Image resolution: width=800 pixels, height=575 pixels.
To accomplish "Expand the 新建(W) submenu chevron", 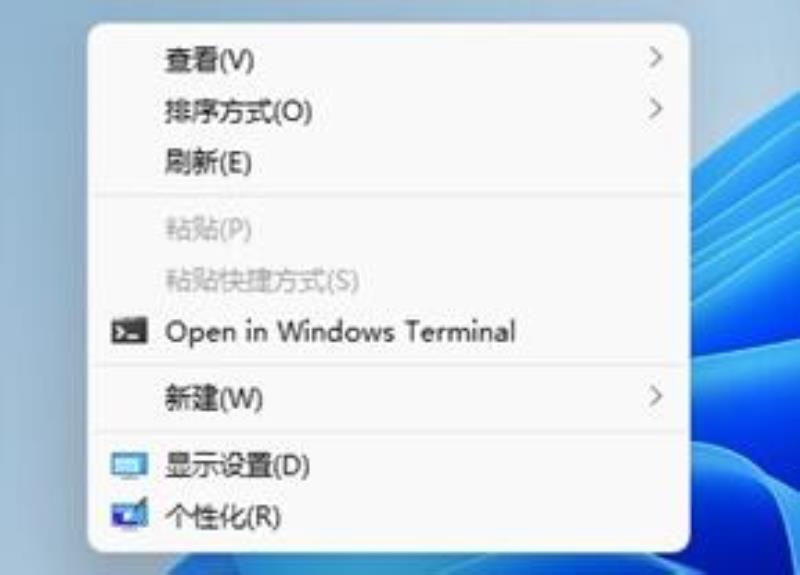I will [x=656, y=396].
